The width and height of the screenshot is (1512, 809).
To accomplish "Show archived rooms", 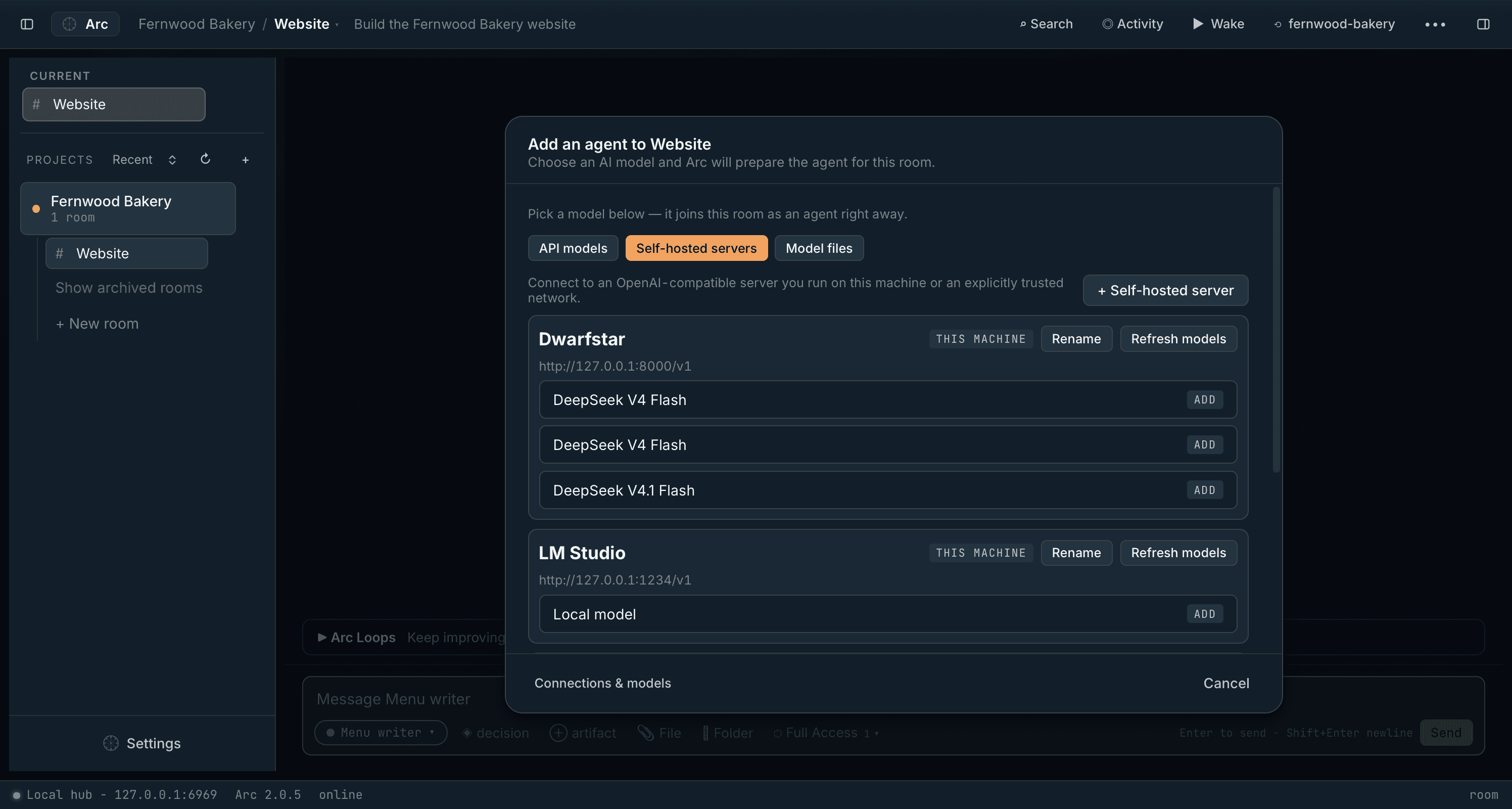I will click(x=128, y=288).
